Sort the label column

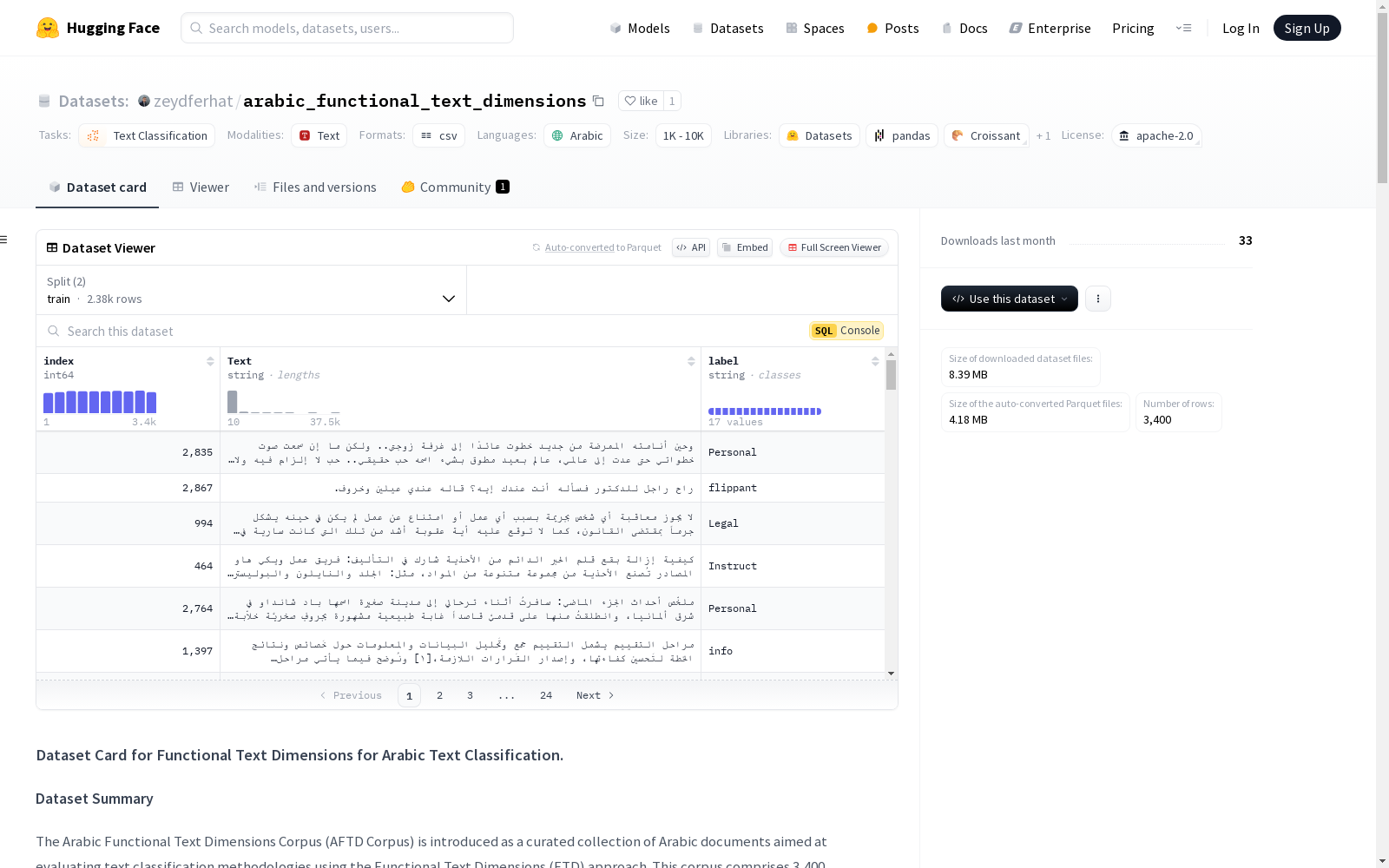[875, 361]
